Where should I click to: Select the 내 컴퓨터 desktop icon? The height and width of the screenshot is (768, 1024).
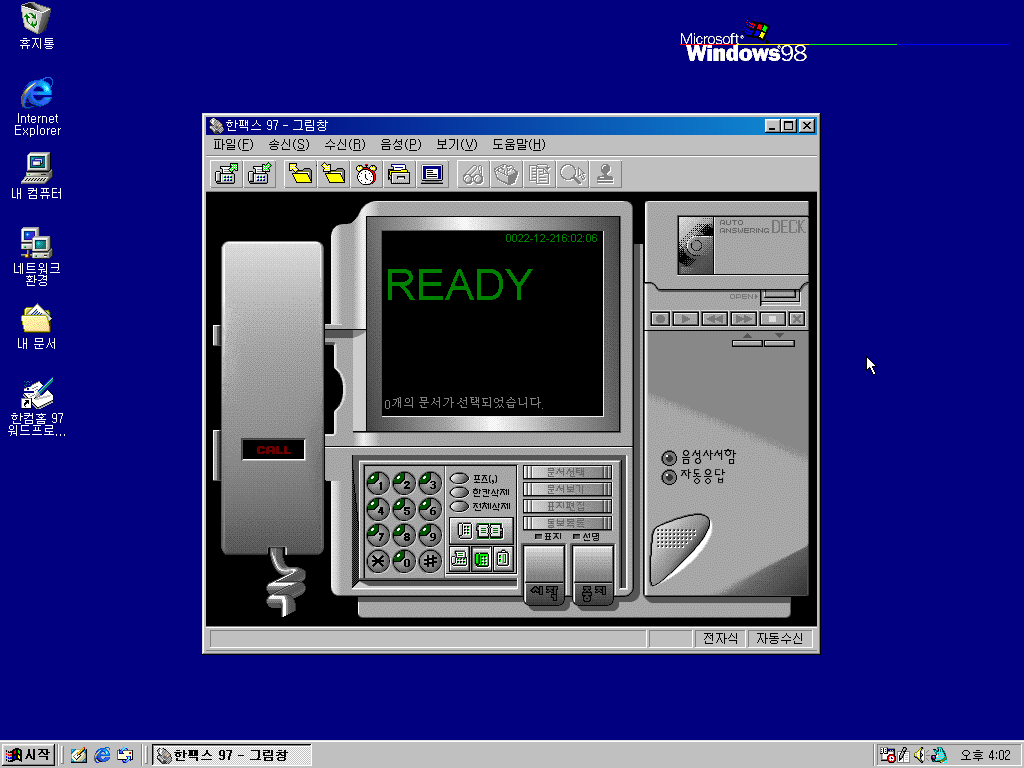(37, 176)
